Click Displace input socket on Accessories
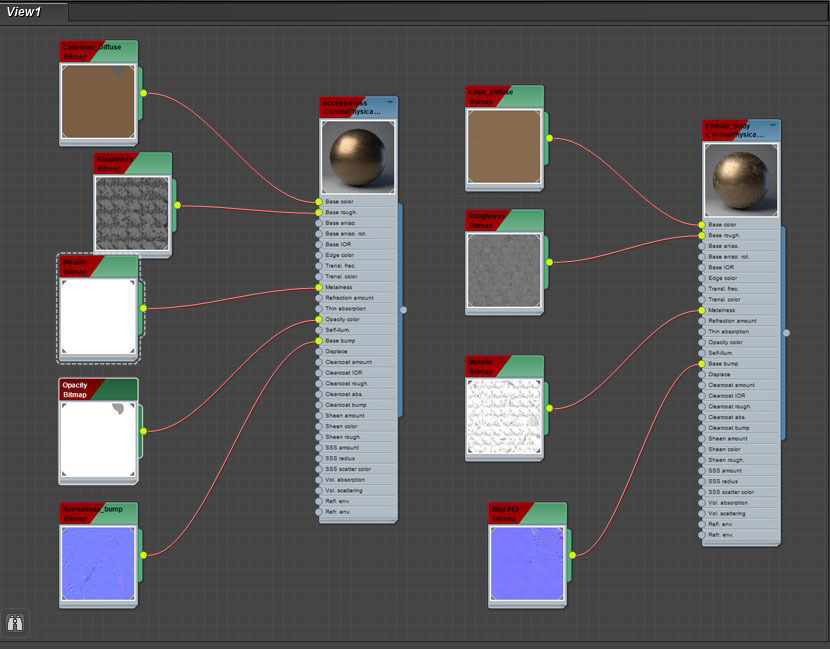830x649 pixels. coord(319,351)
